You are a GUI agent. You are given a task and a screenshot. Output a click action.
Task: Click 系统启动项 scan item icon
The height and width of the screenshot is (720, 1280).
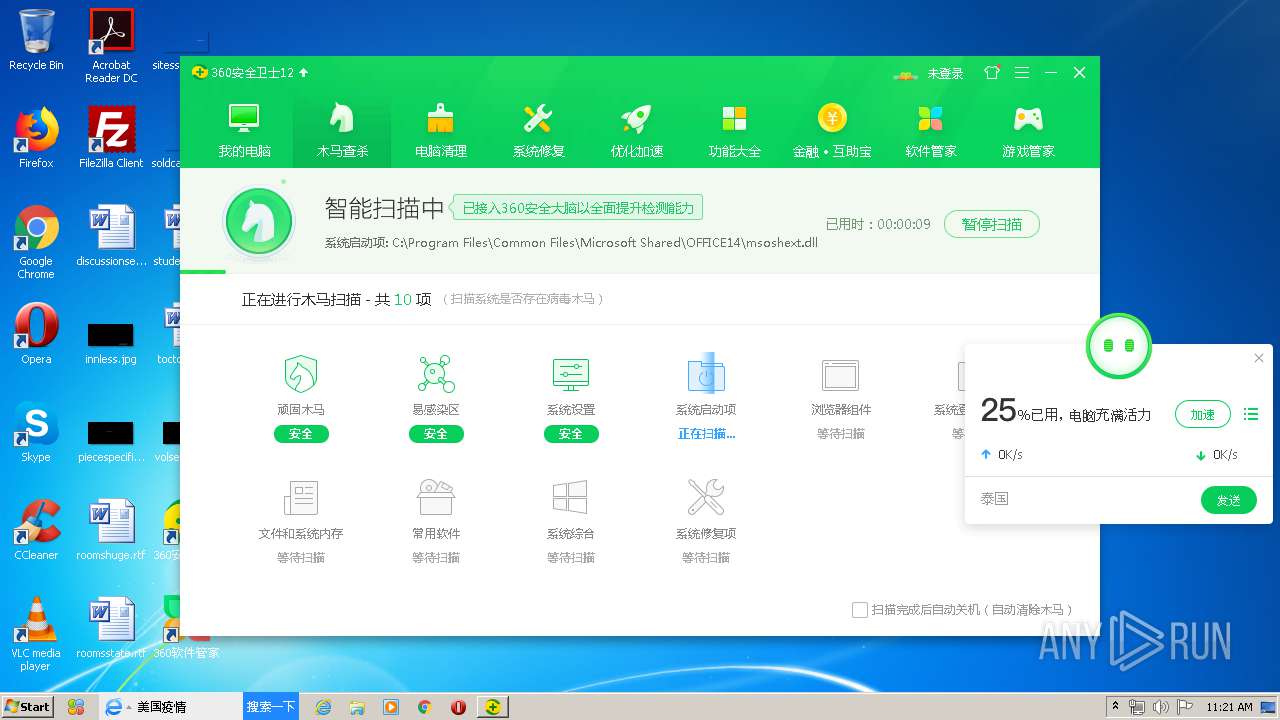pos(706,375)
